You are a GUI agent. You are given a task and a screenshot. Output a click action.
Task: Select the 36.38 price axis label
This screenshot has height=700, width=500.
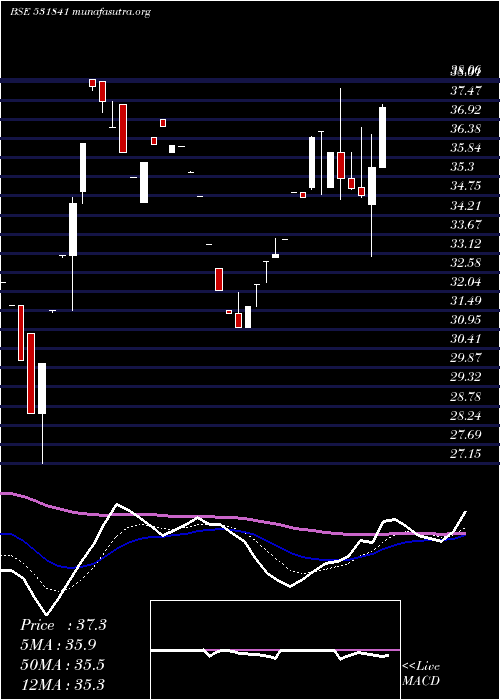[x=466, y=129]
